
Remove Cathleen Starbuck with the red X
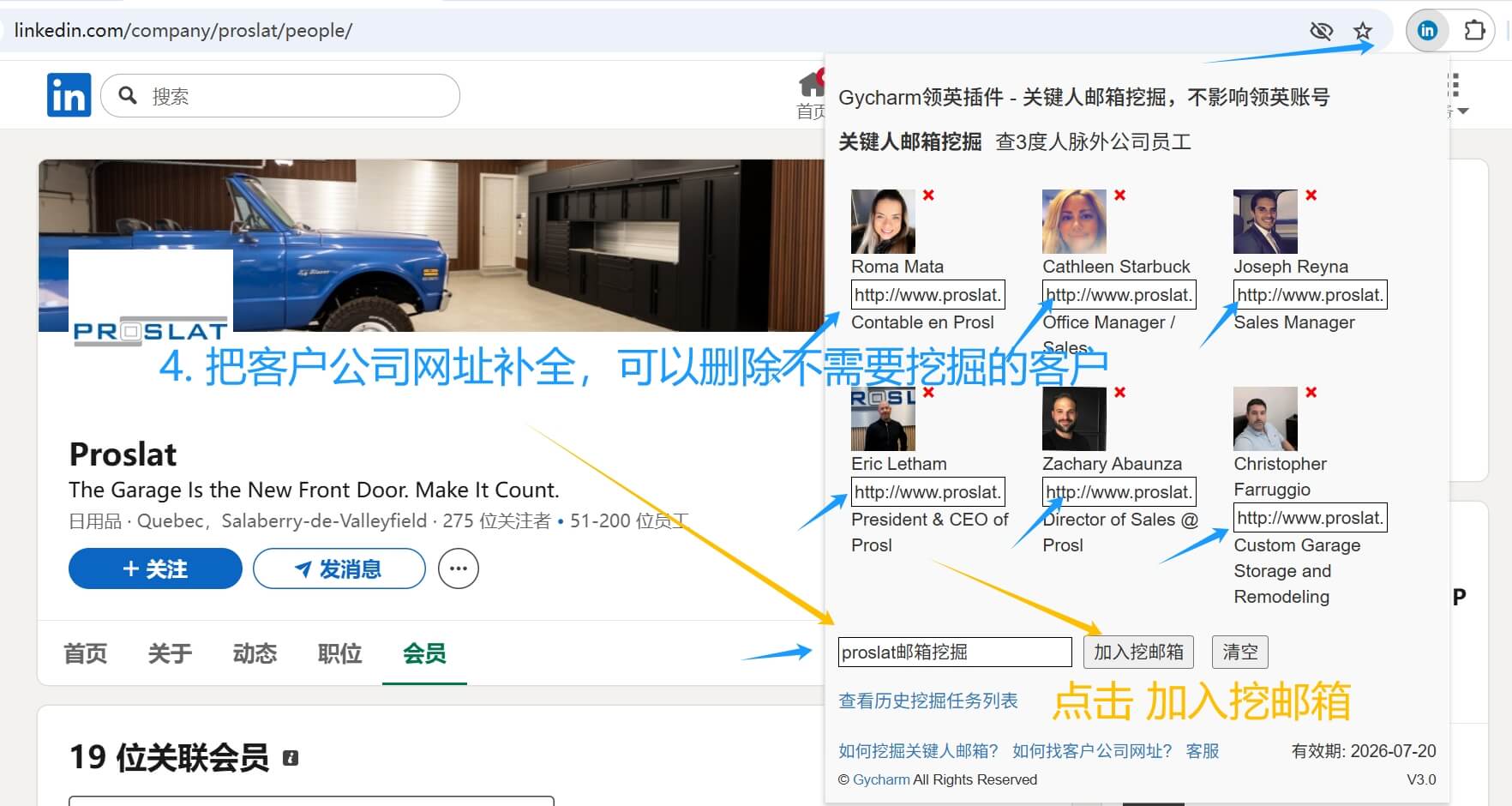click(x=1119, y=195)
